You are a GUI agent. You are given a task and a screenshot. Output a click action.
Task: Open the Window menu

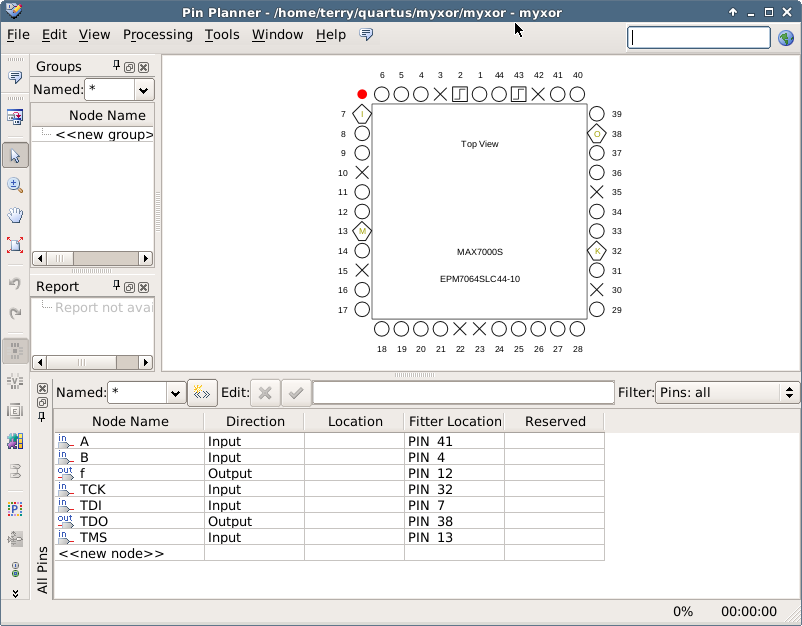pos(278,35)
